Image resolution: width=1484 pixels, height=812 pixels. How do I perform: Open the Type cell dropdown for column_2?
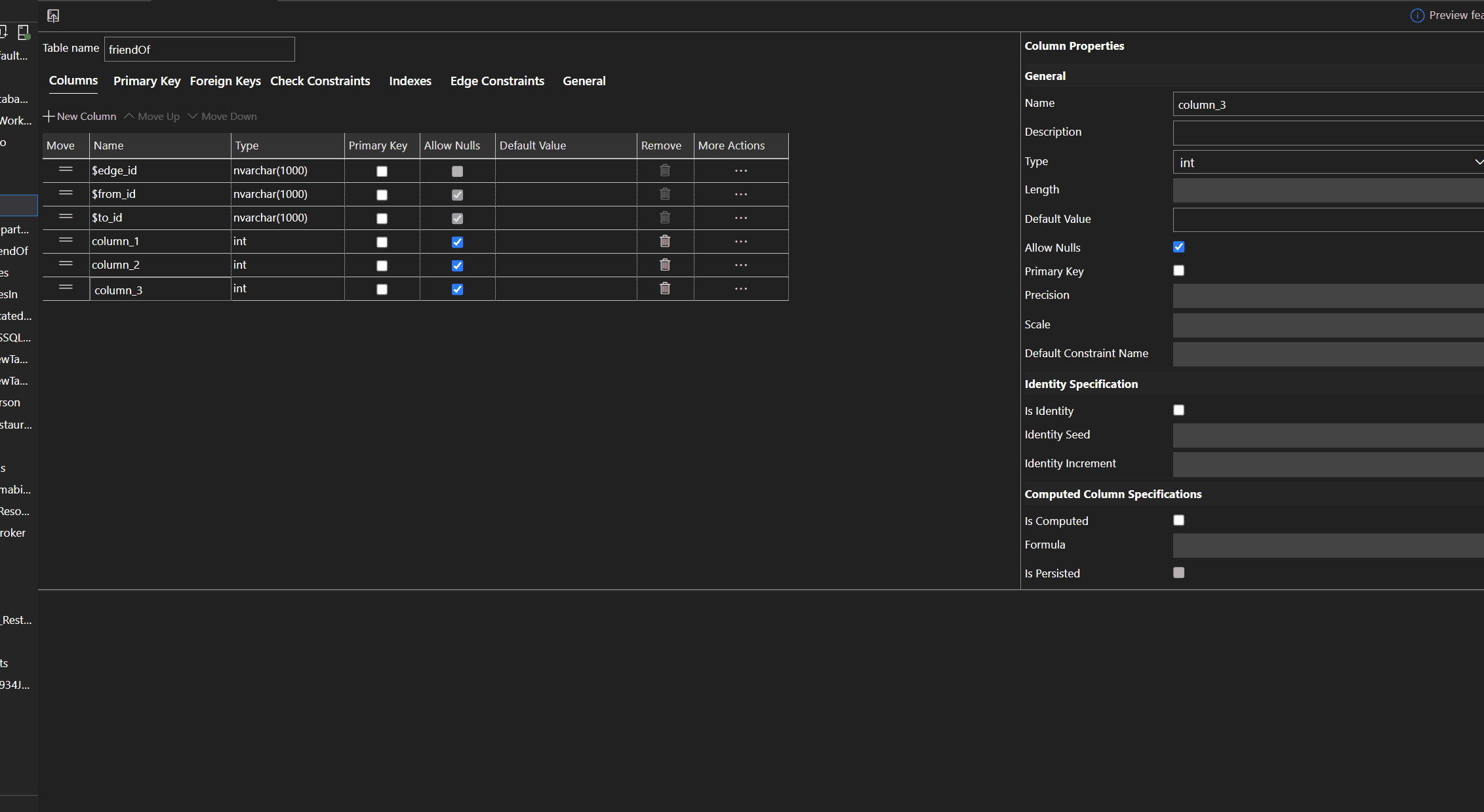pyautogui.click(x=287, y=265)
